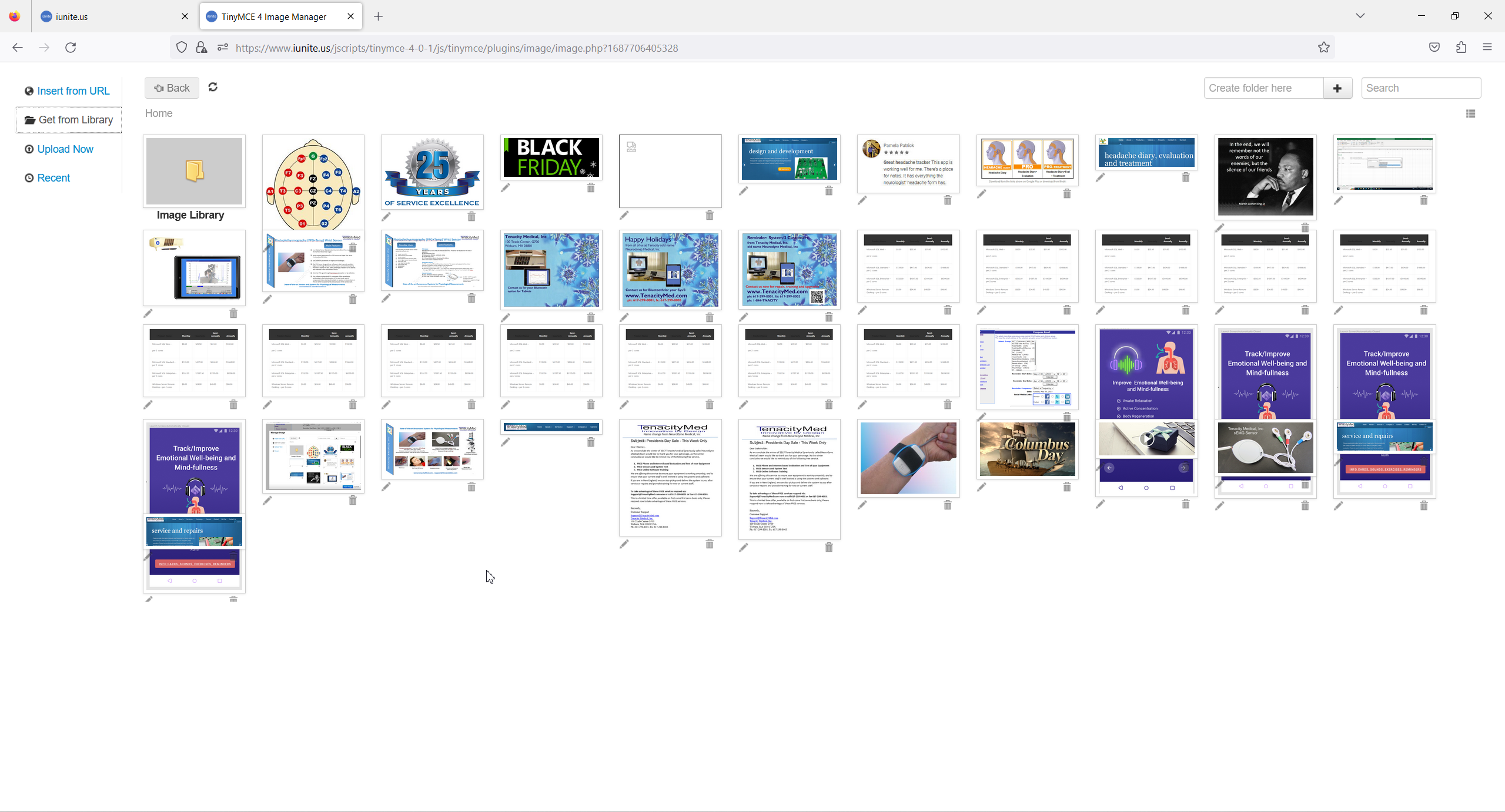The width and height of the screenshot is (1505, 812).
Task: Open Recent images in the sidebar
Action: click(x=53, y=178)
